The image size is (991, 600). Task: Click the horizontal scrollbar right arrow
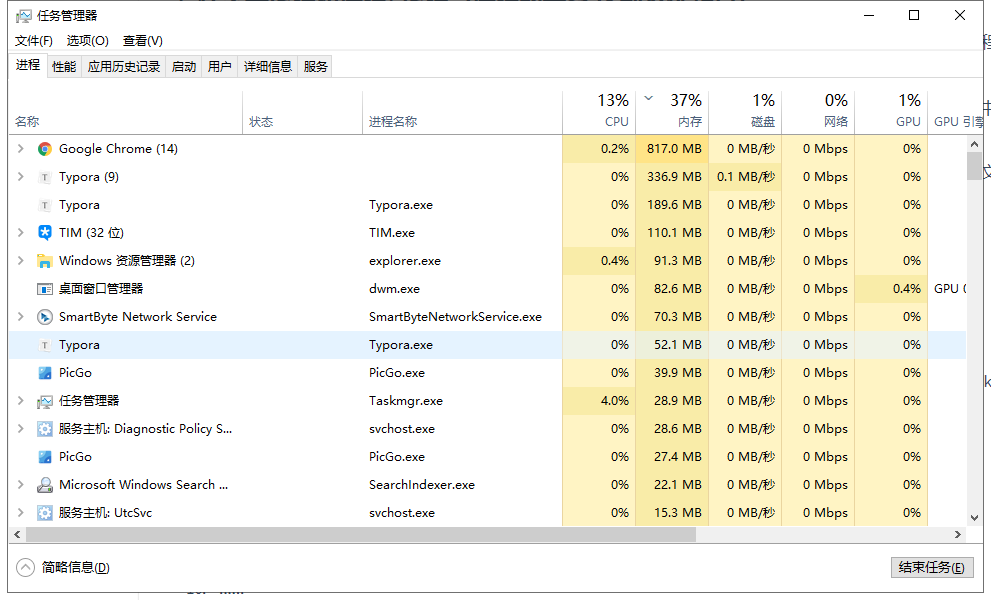[958, 534]
